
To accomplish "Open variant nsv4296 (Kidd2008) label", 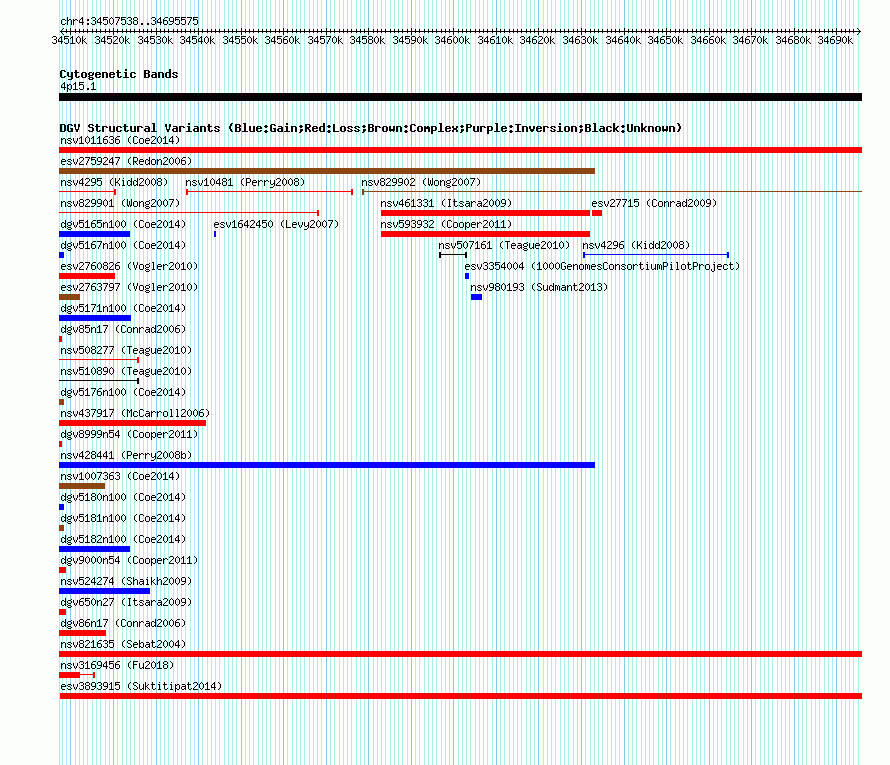I will coord(636,245).
